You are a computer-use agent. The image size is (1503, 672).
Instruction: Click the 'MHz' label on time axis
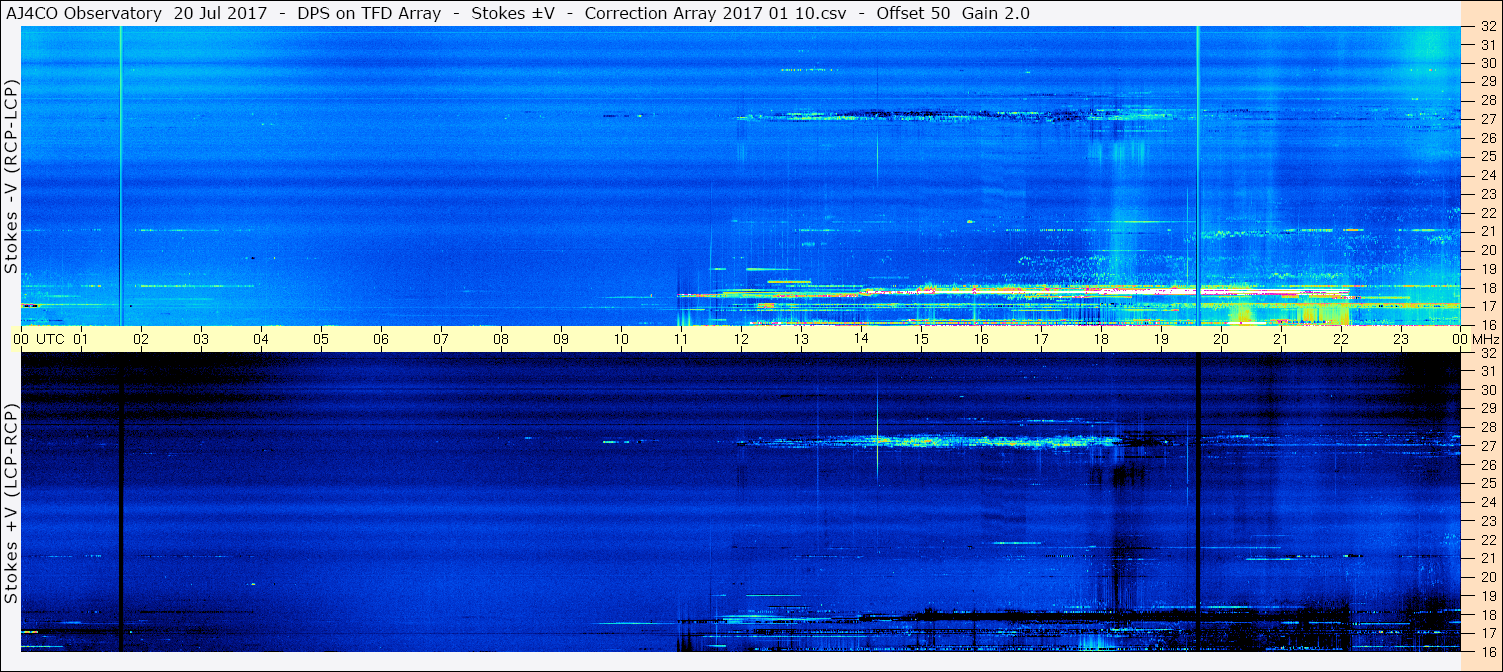[x=1486, y=339]
